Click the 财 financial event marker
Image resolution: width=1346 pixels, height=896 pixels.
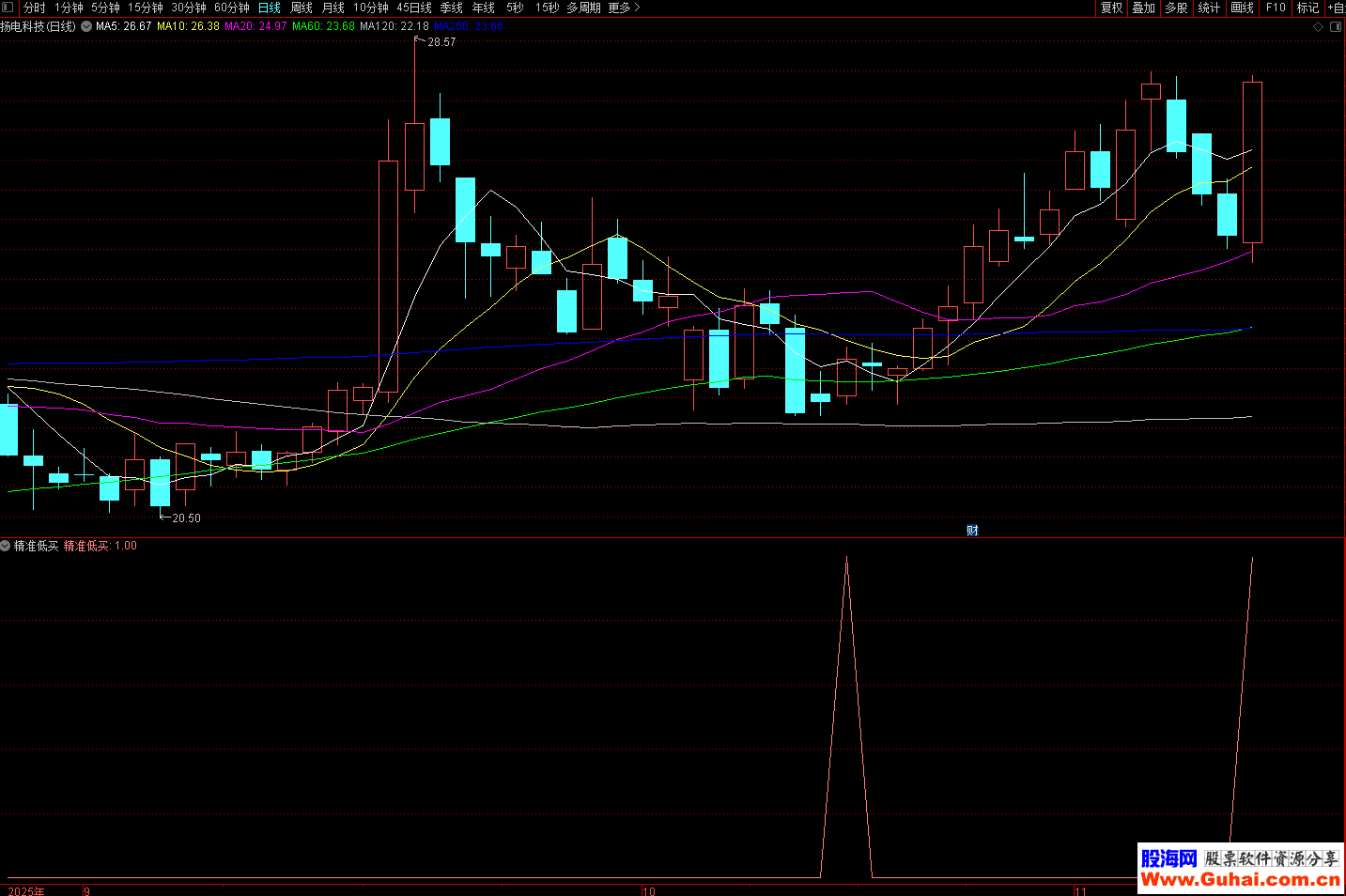tap(972, 531)
